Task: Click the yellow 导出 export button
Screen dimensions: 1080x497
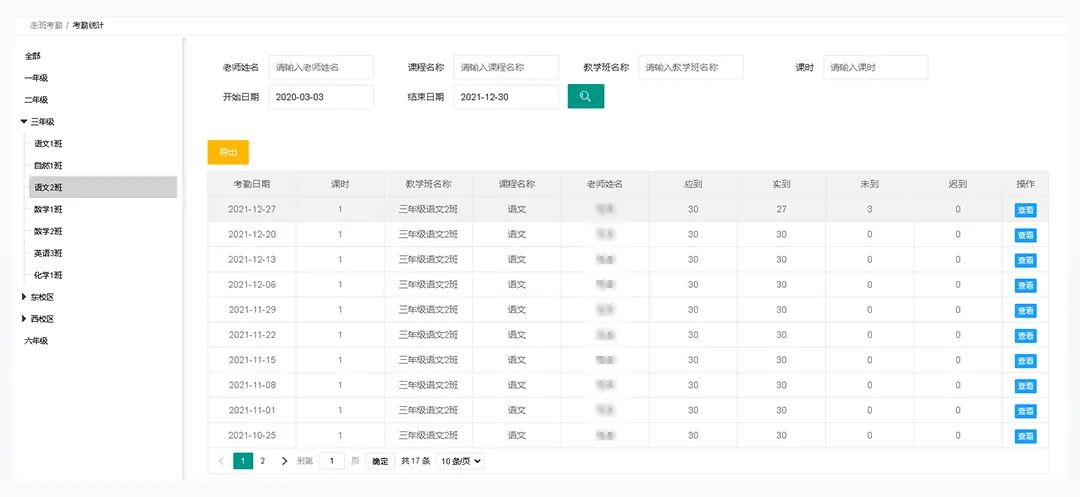Action: coord(228,152)
